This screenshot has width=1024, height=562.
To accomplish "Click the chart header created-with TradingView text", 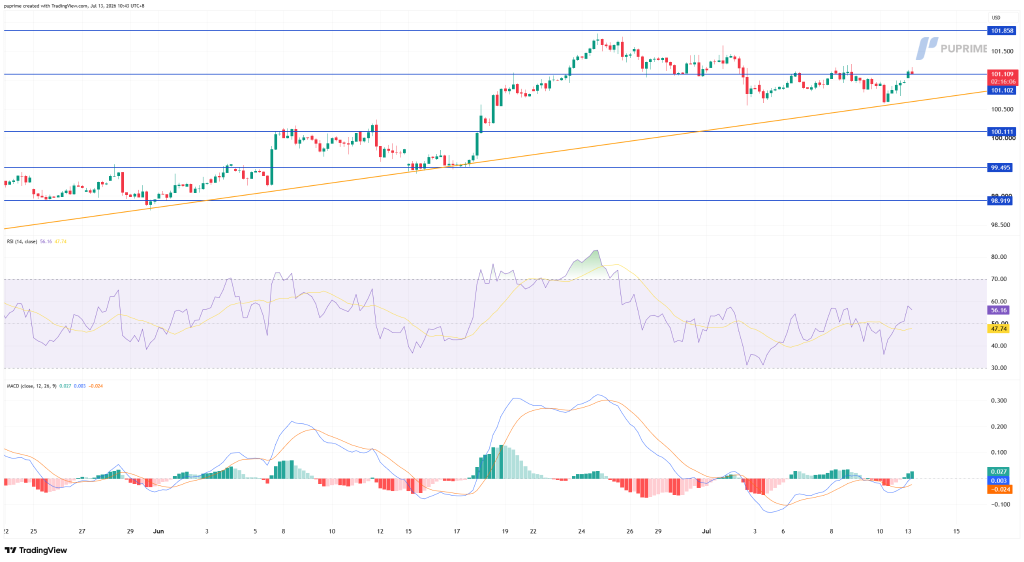I will pyautogui.click(x=74, y=6).
